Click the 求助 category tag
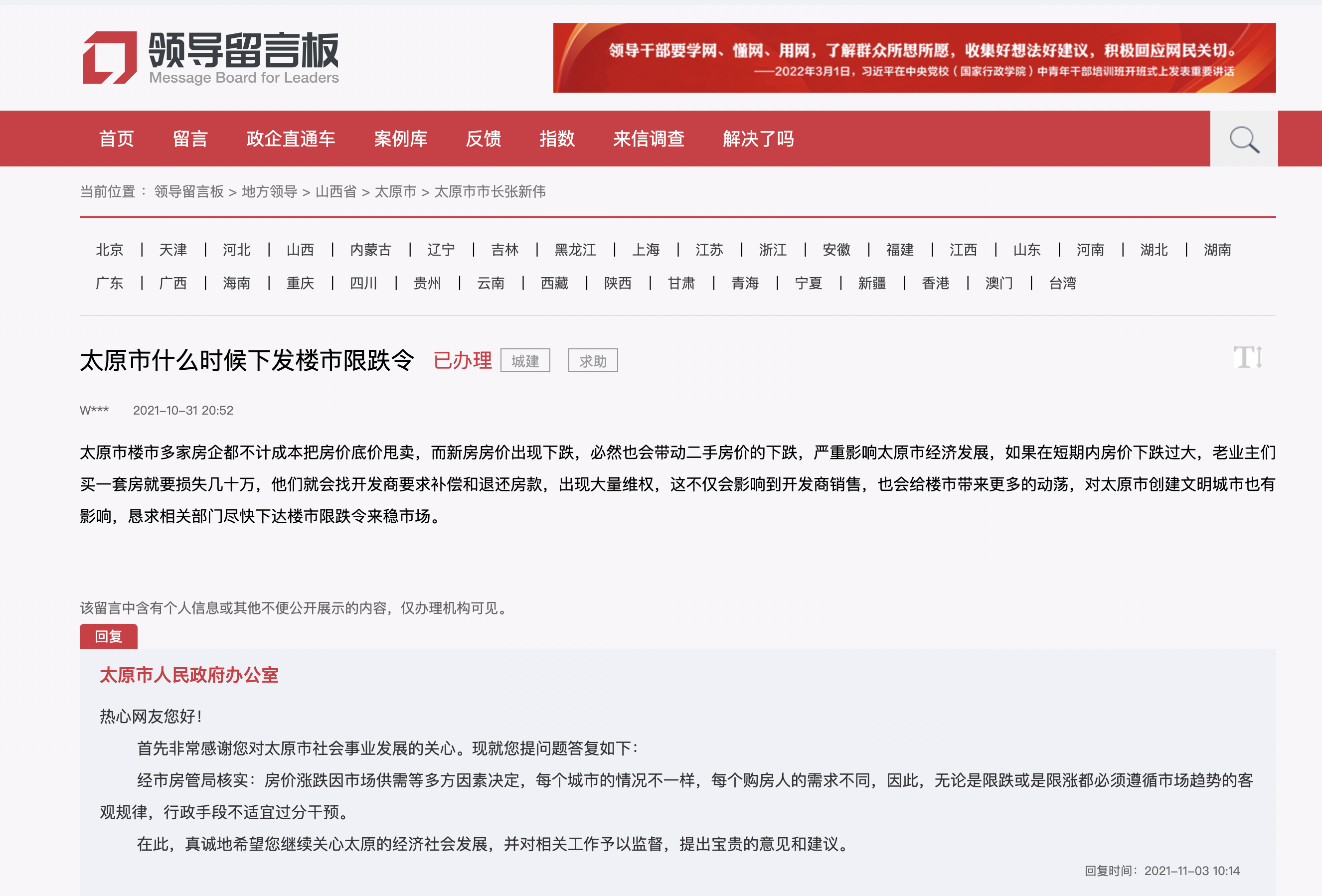This screenshot has height=896, width=1322. [593, 360]
